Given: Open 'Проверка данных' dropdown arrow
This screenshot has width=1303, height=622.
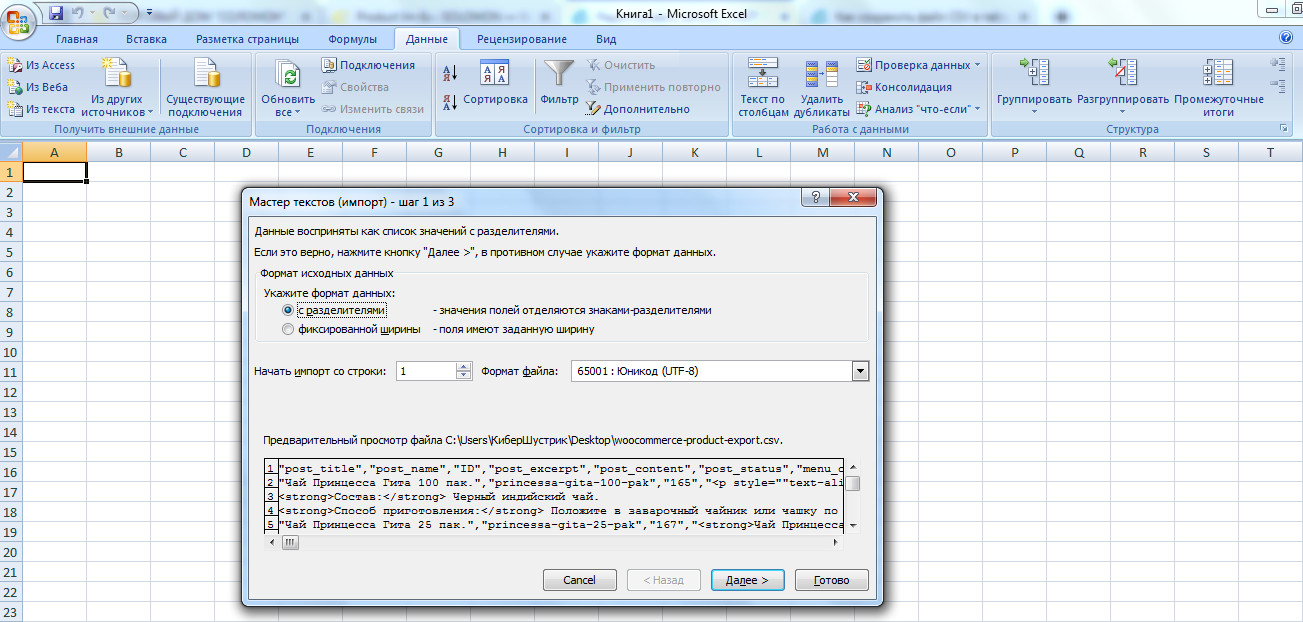Looking at the screenshot, I should (x=977, y=65).
